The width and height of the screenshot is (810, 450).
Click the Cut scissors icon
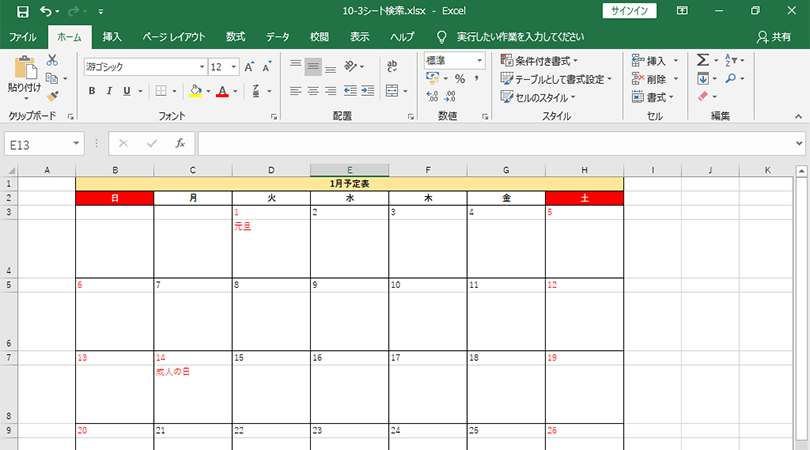click(x=51, y=61)
